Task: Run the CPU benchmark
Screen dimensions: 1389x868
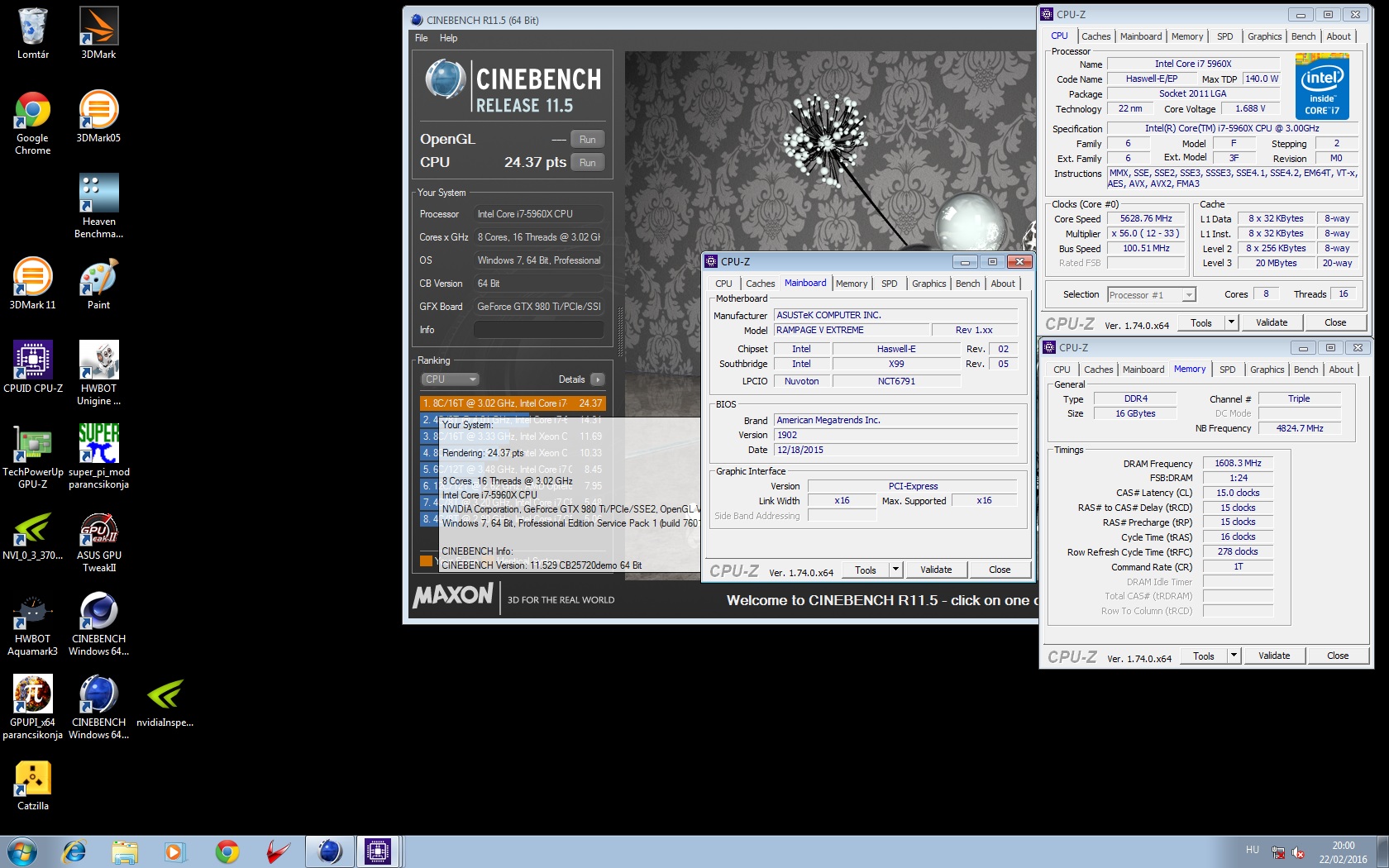Action: pyautogui.click(x=588, y=163)
